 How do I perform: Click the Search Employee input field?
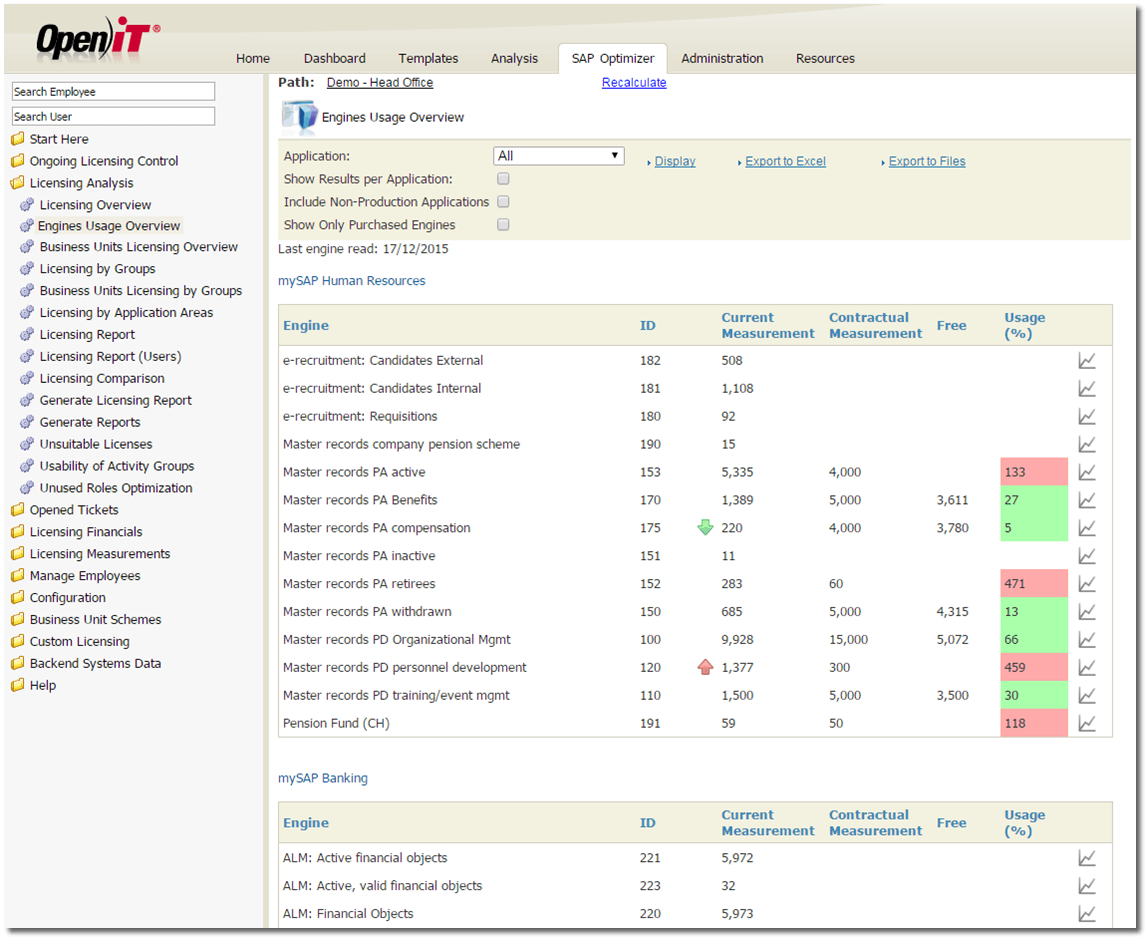click(x=113, y=91)
